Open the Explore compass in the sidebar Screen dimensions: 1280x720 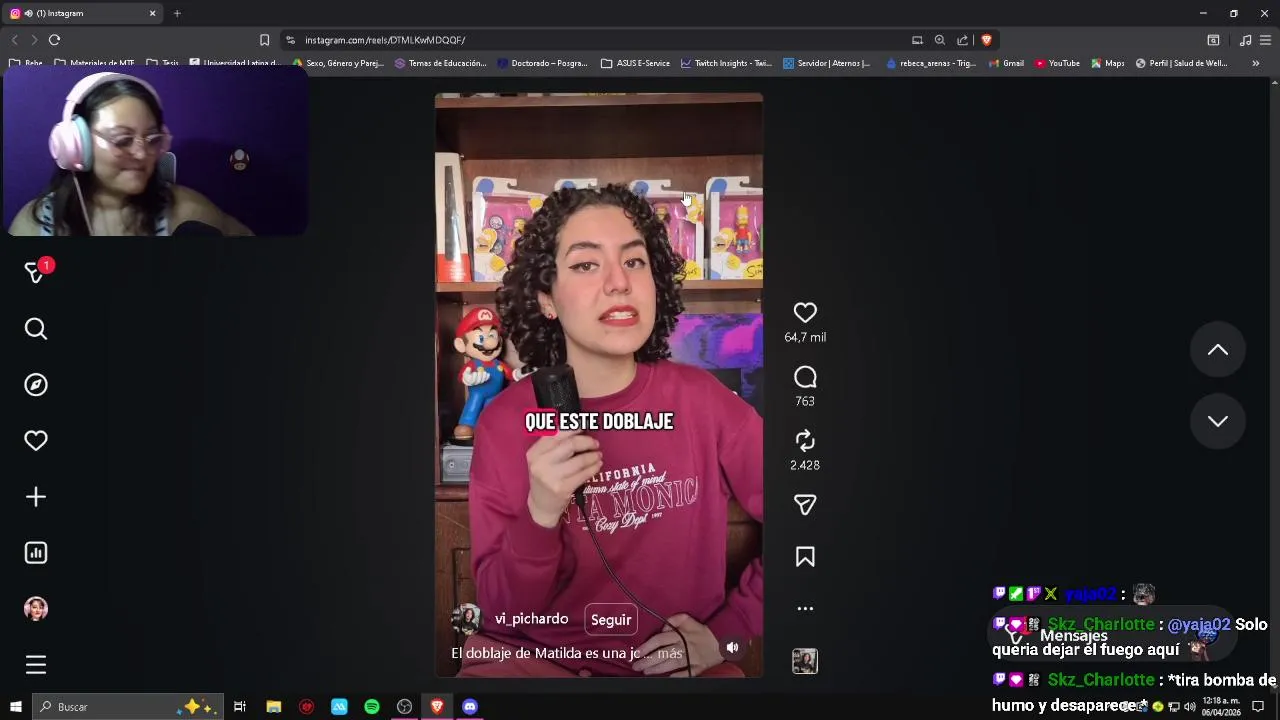click(36, 385)
